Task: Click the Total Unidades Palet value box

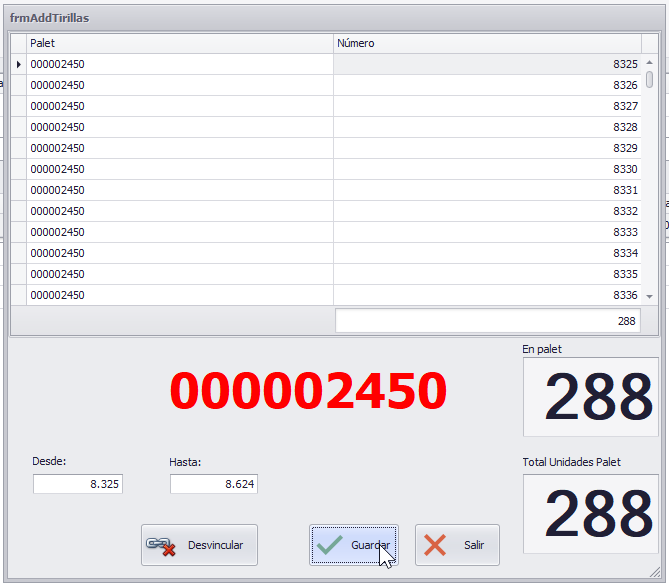Action: tap(590, 514)
